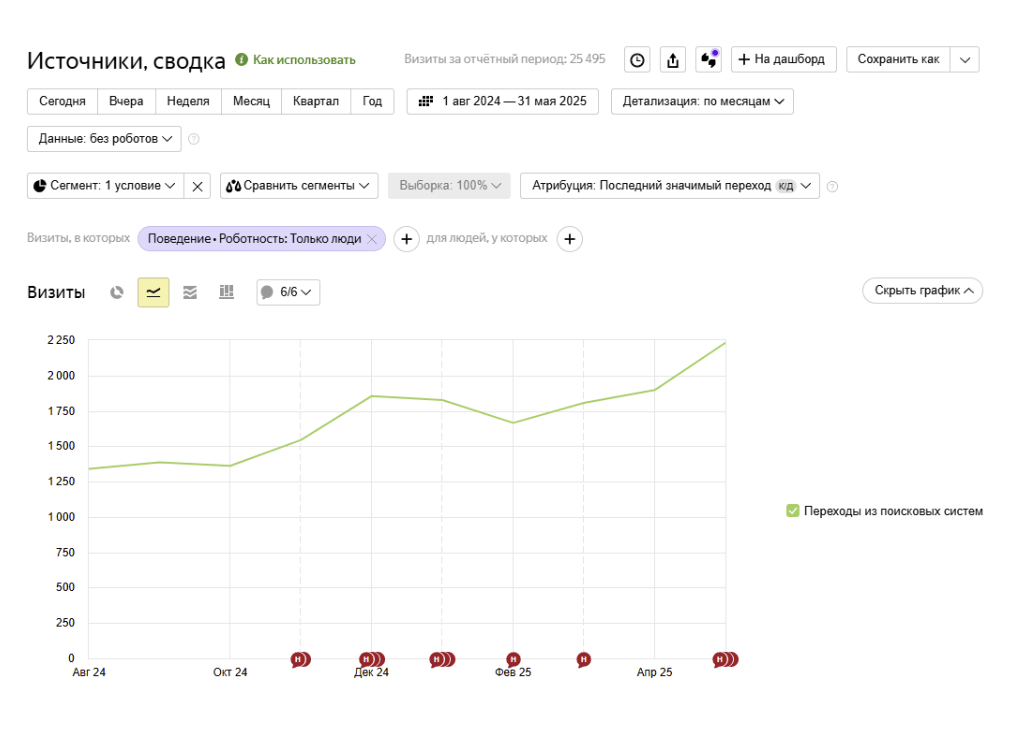Select the Год period tab

click(x=372, y=102)
